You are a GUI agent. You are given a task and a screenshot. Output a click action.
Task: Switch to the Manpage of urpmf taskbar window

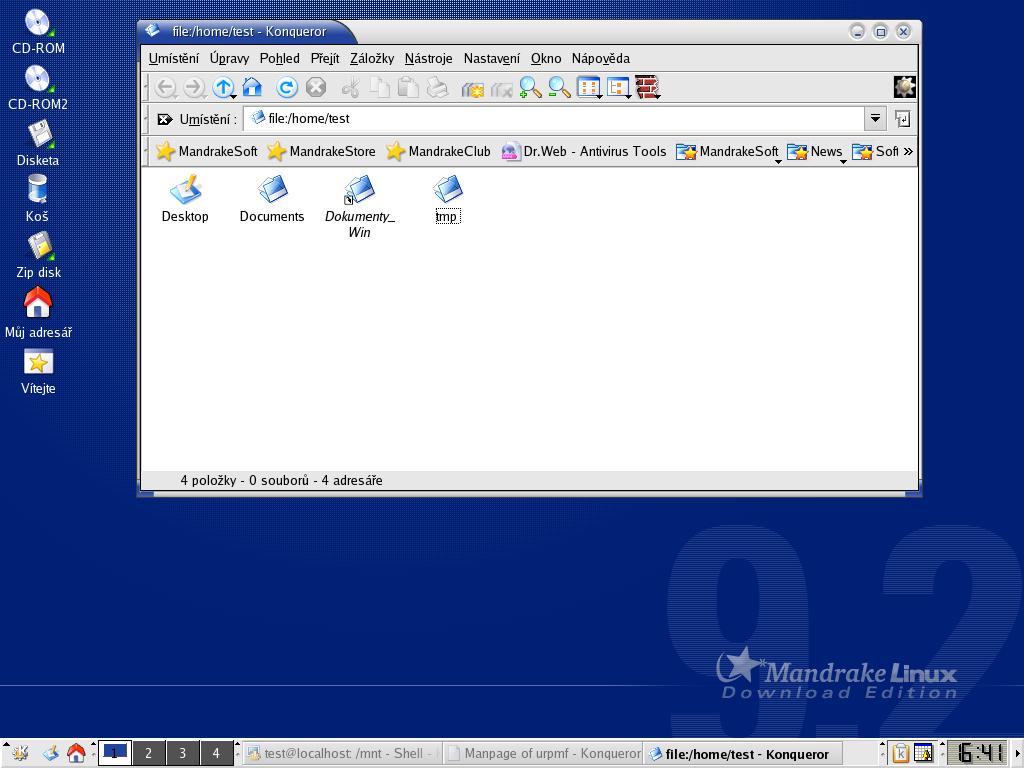tap(543, 753)
